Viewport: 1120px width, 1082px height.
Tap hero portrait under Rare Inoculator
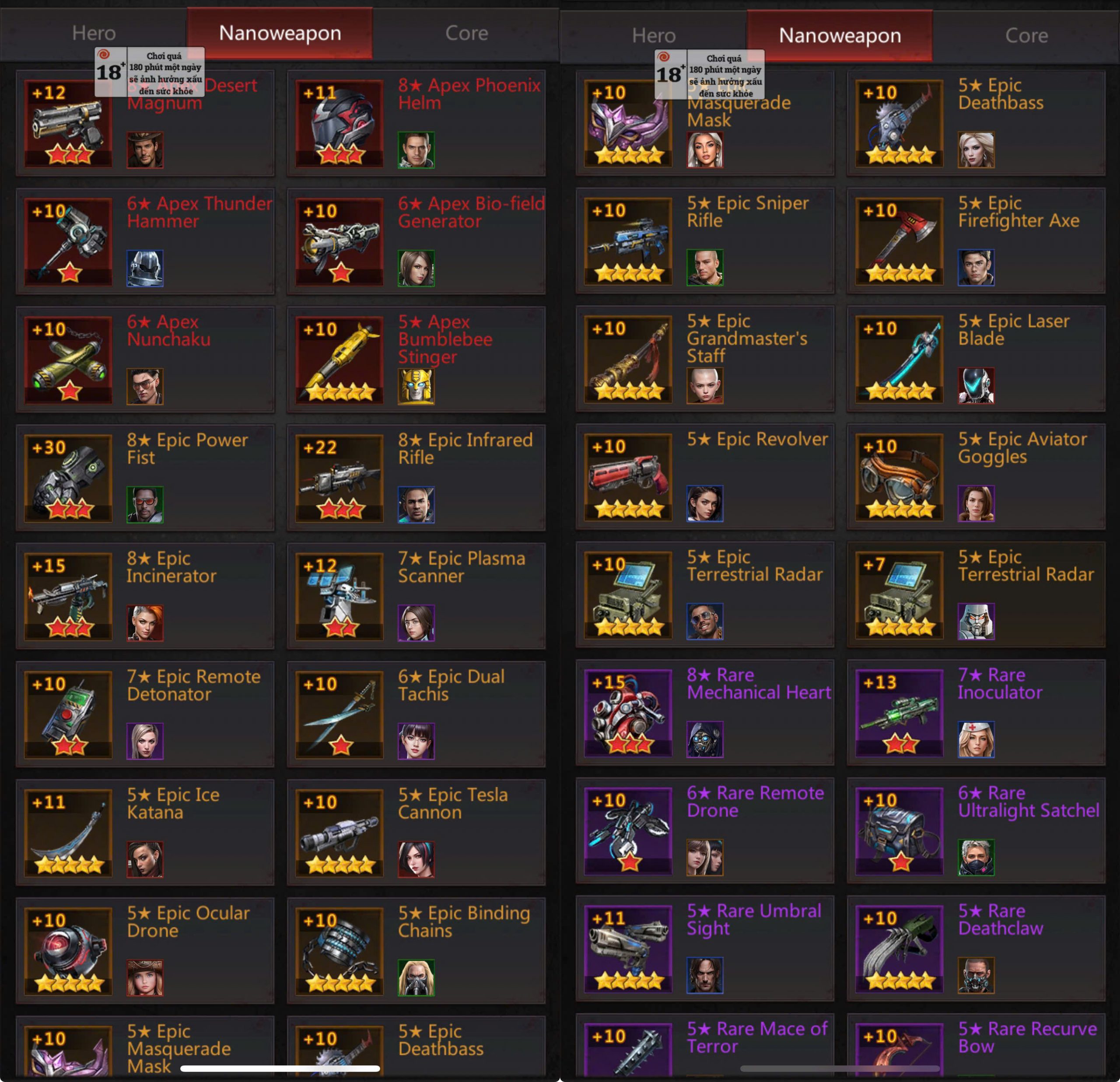[976, 739]
